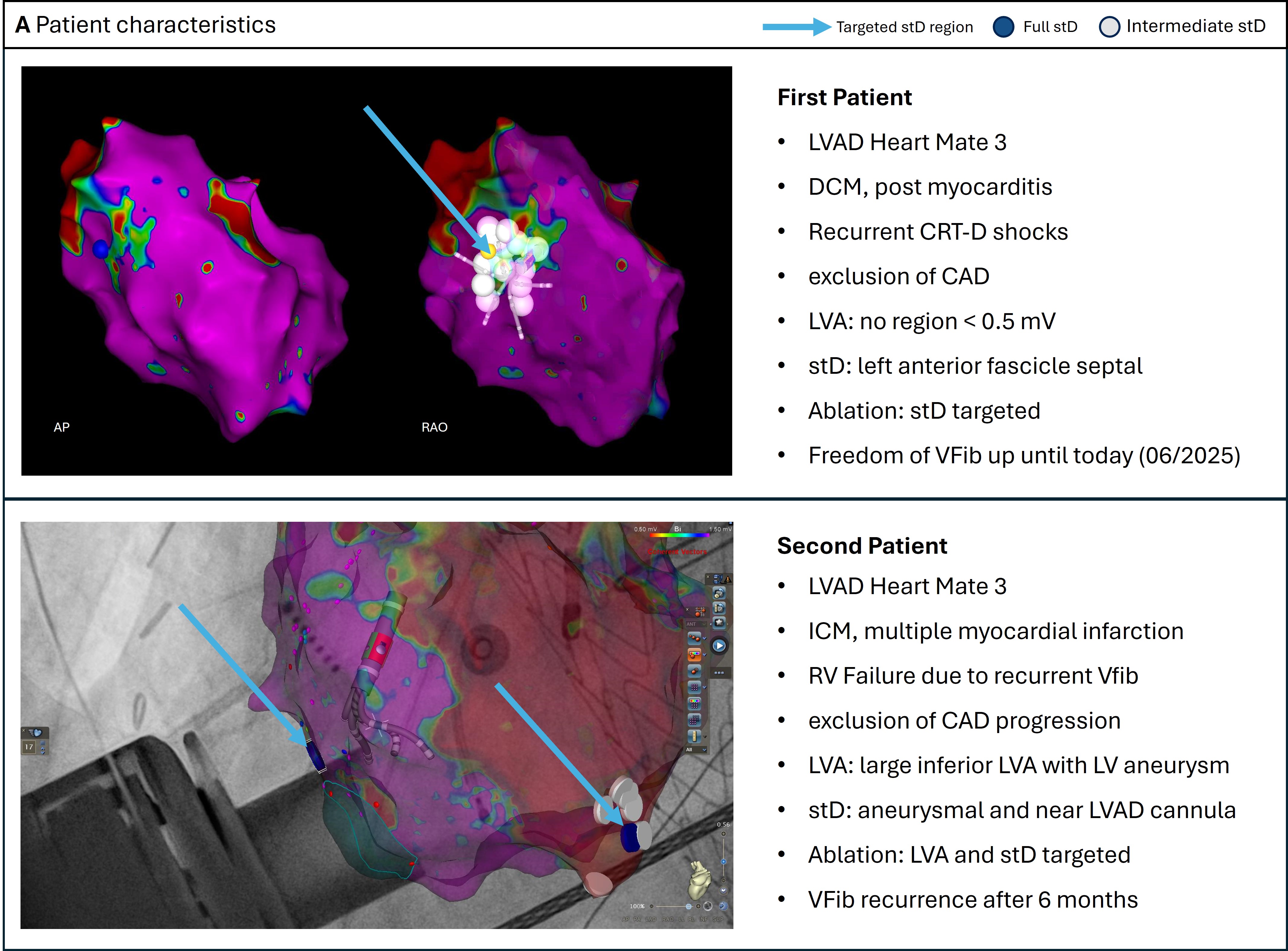Screen dimensions: 1288x951
Task: Select the three red points icon
Action: 695,638
